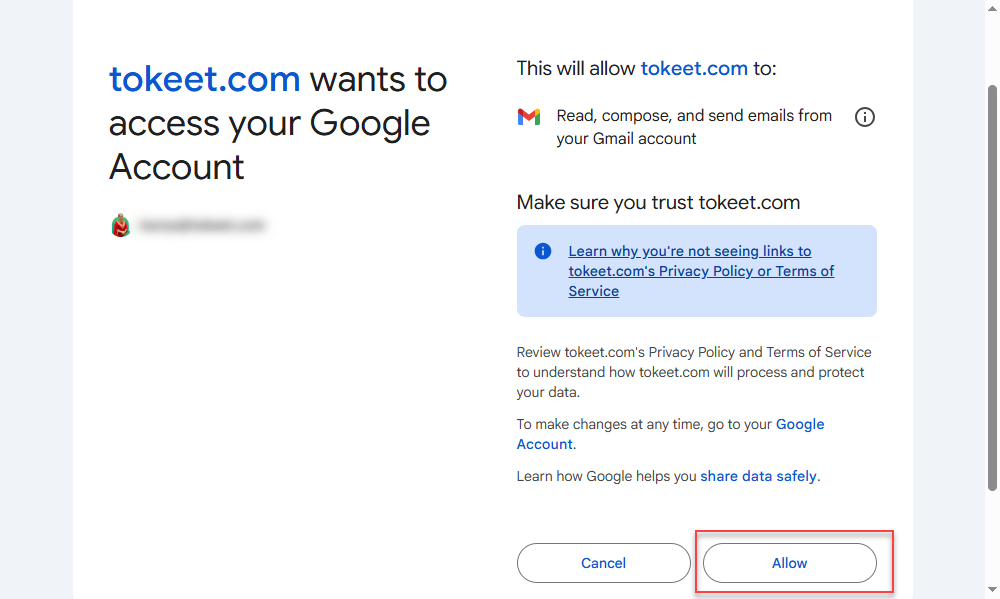
Task: Click the Allow button
Action: tap(789, 563)
